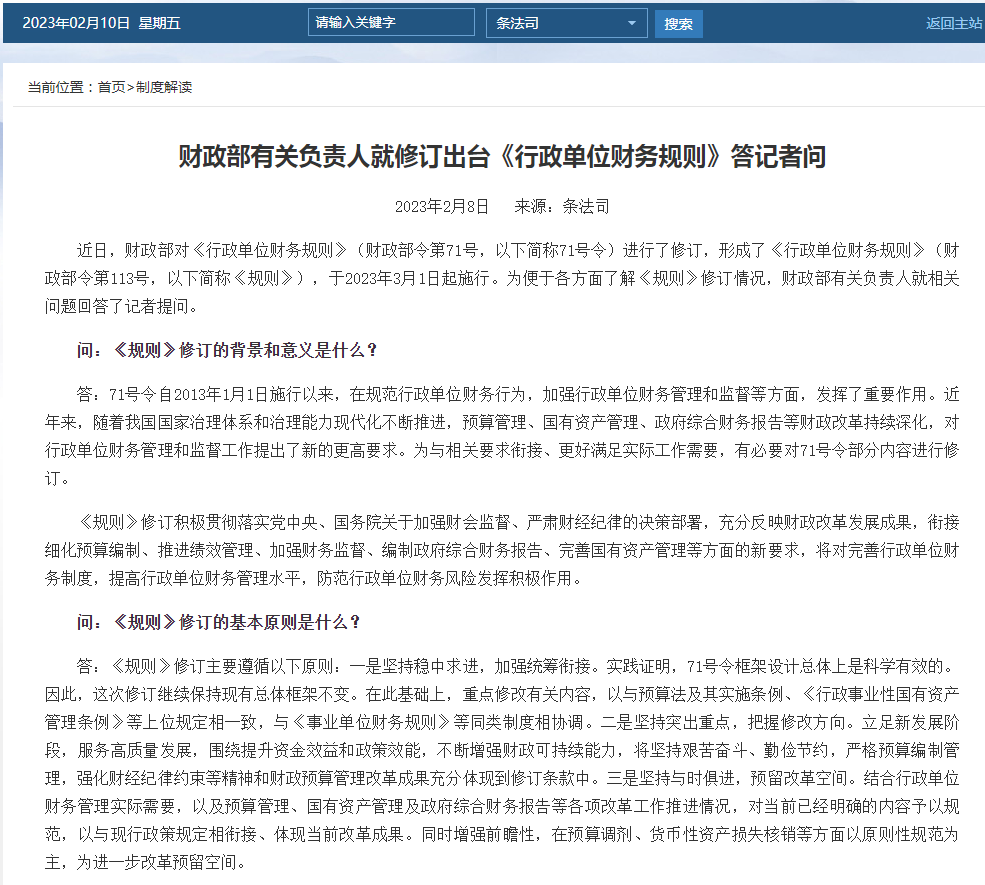The width and height of the screenshot is (985, 885).
Task: Open 制度解读 breadcrumb link
Action: tap(163, 87)
